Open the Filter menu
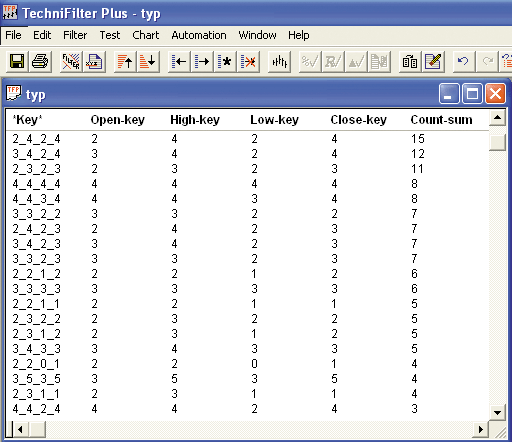Image resolution: width=512 pixels, height=442 pixels. [75, 35]
